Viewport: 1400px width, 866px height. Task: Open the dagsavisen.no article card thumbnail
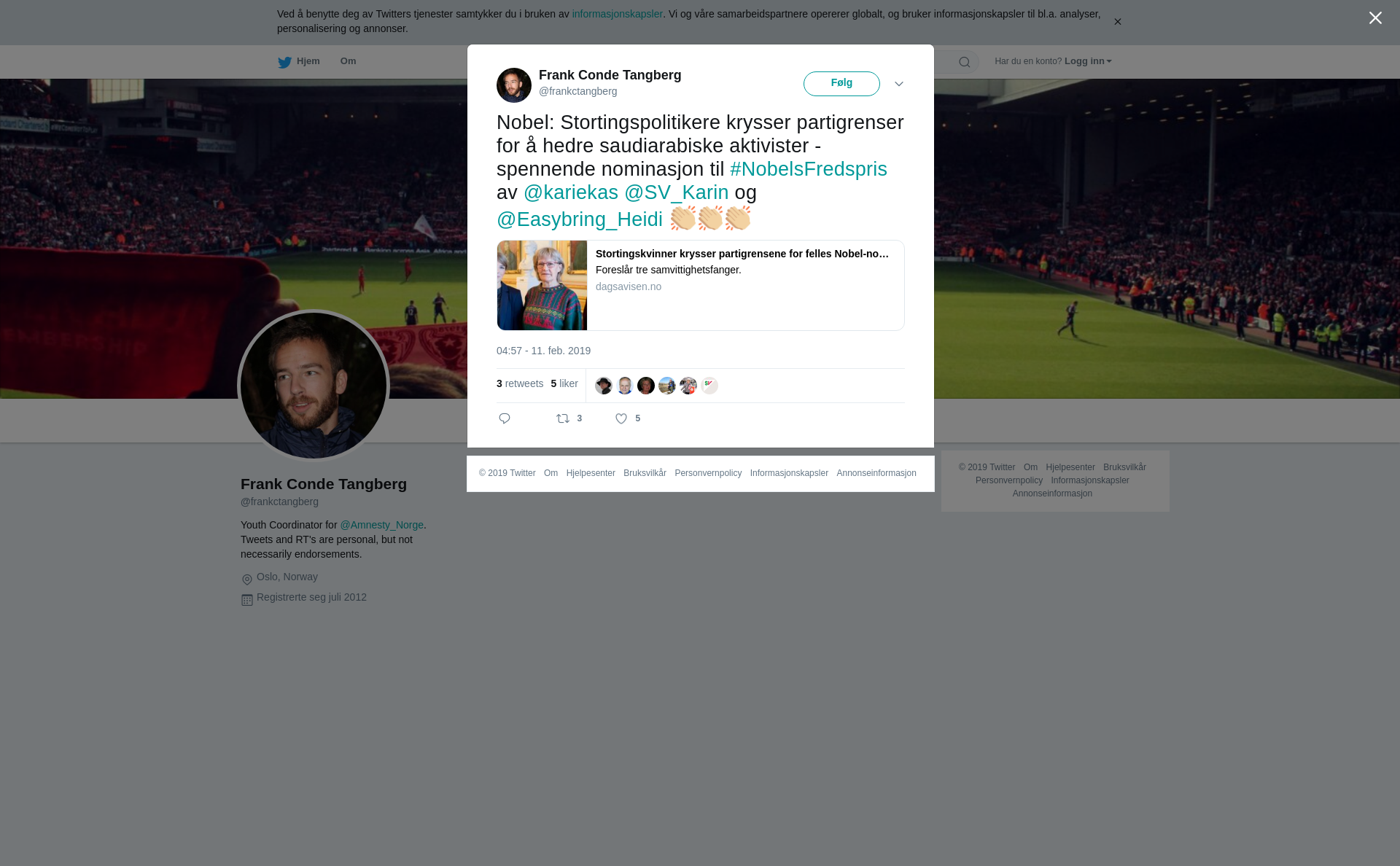(x=542, y=285)
